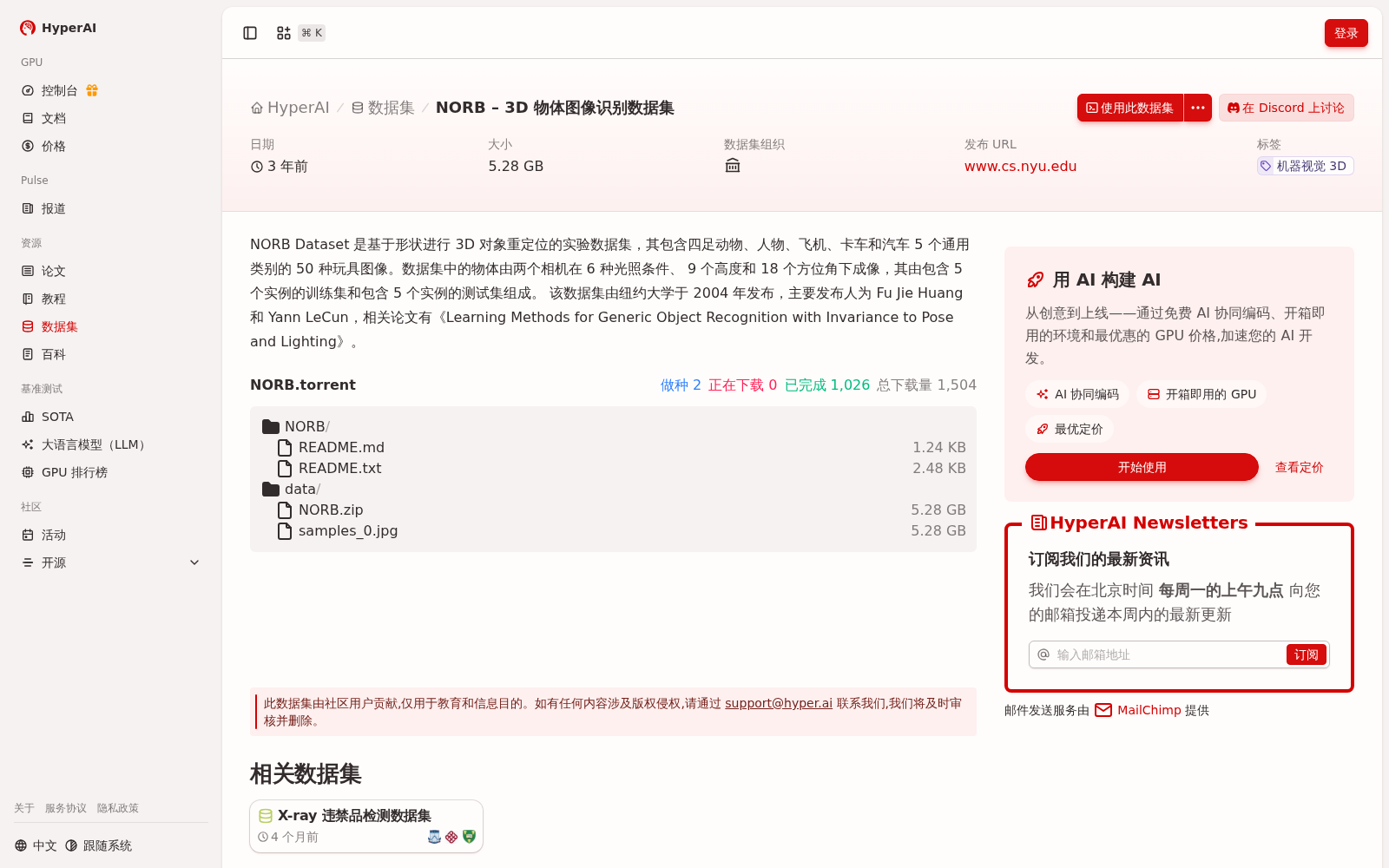Open the command search grid icon
The width and height of the screenshot is (1389, 868).
click(284, 33)
